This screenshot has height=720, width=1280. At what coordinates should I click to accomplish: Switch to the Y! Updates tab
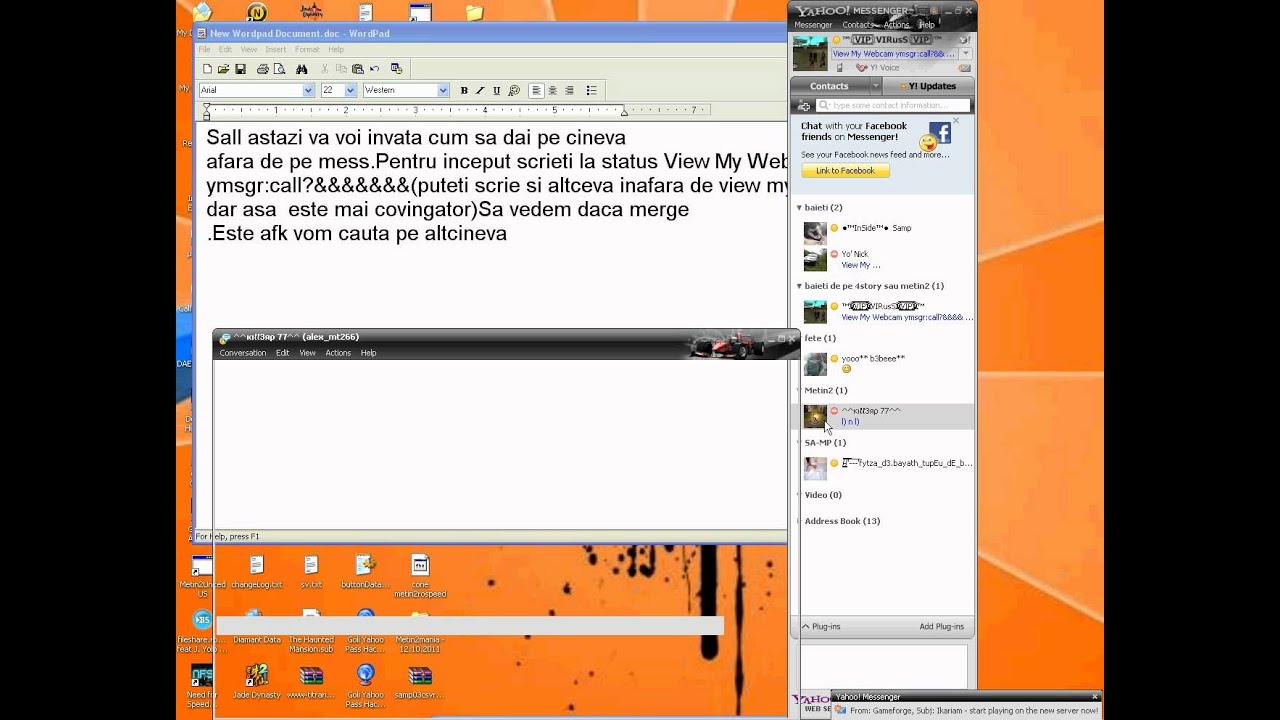tap(928, 86)
